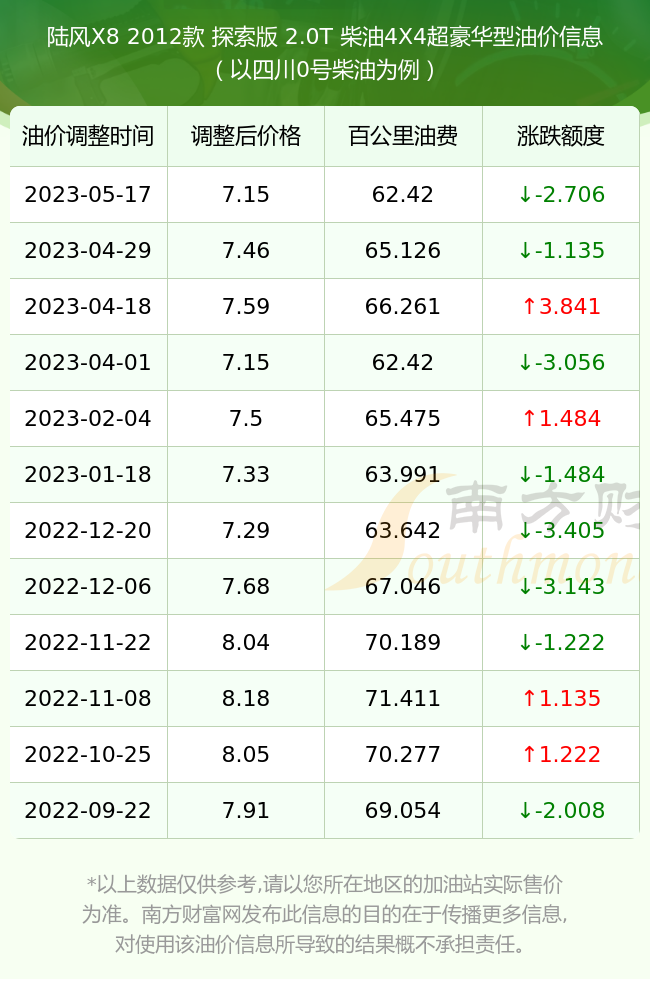The height and width of the screenshot is (1000, 650).
Task: Click price 7.46 in the 2023-04-29 row
Action: coord(246,251)
